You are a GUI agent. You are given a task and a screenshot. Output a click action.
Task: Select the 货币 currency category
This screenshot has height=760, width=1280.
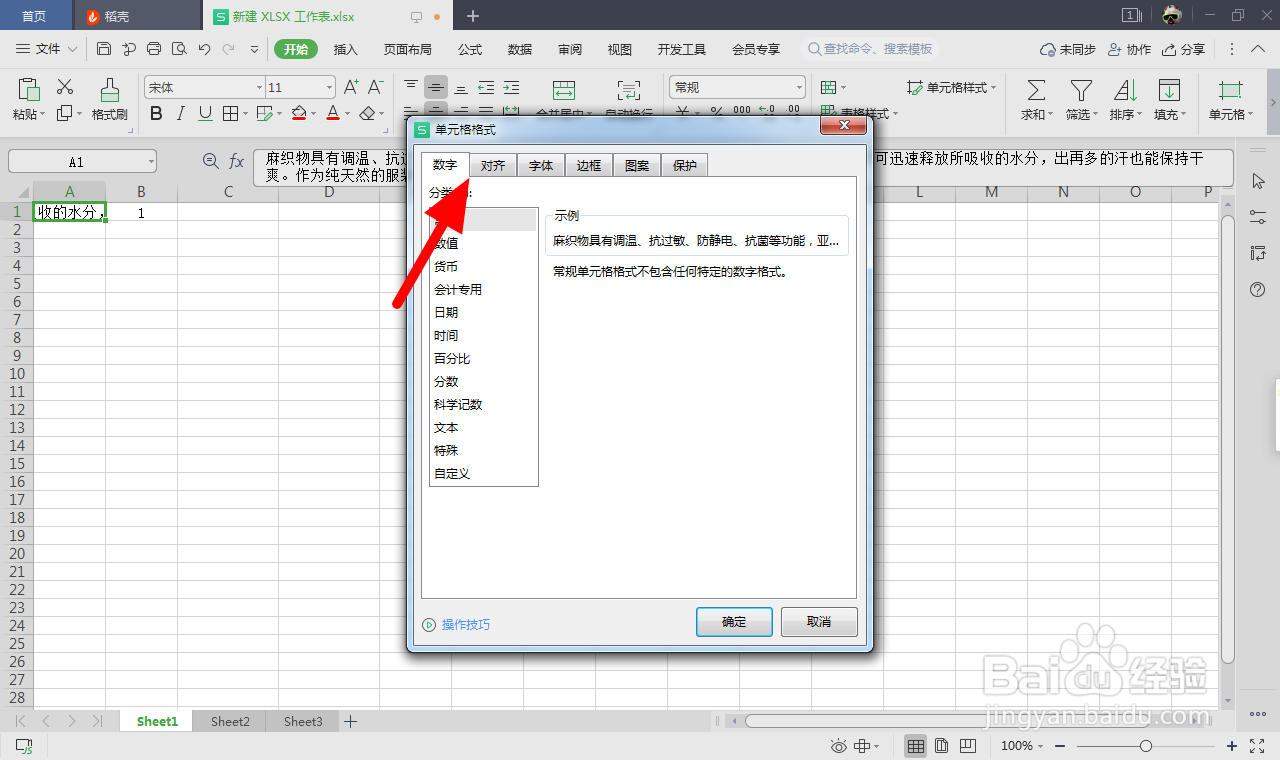pyautogui.click(x=447, y=266)
